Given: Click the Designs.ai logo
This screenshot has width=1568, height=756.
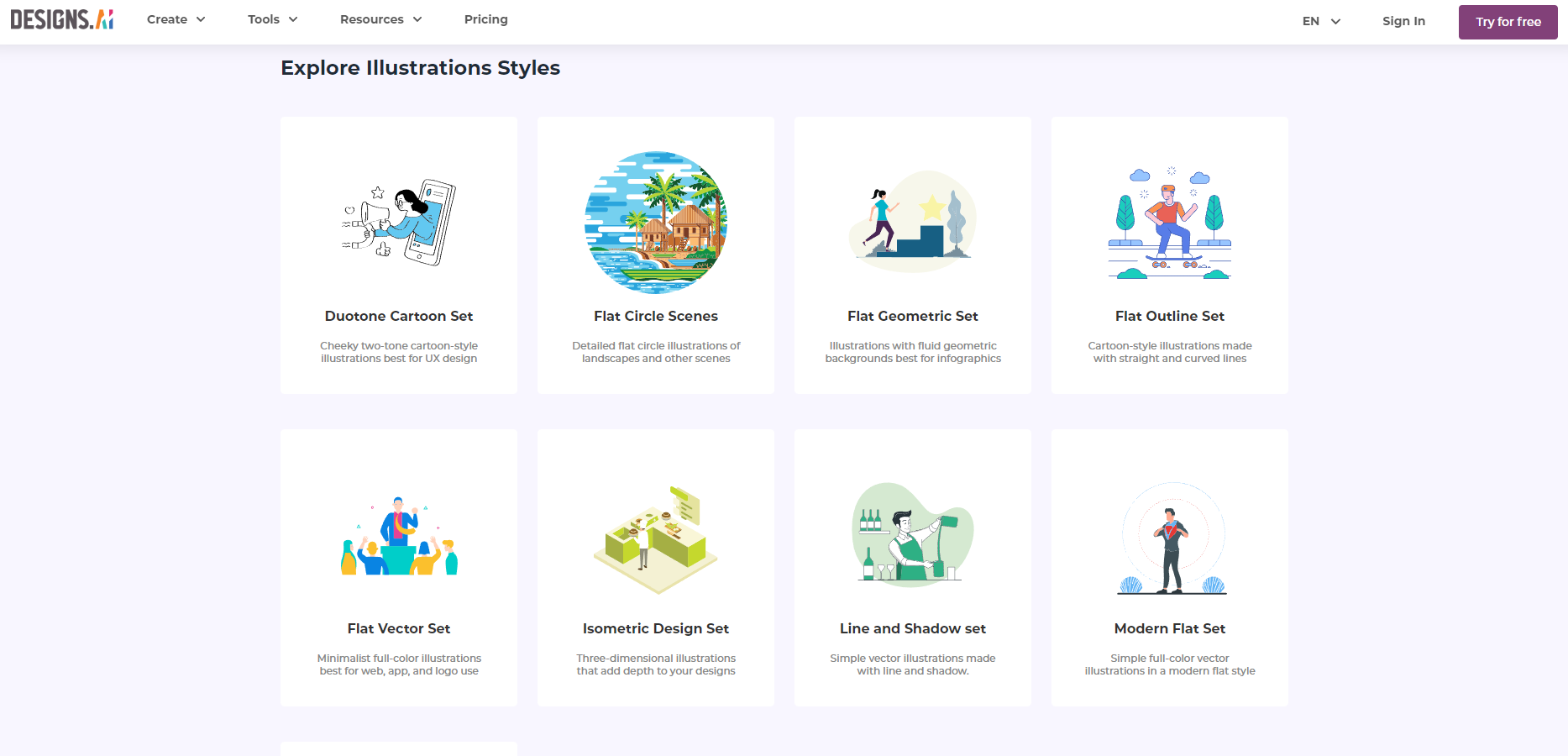Looking at the screenshot, I should pos(62,18).
